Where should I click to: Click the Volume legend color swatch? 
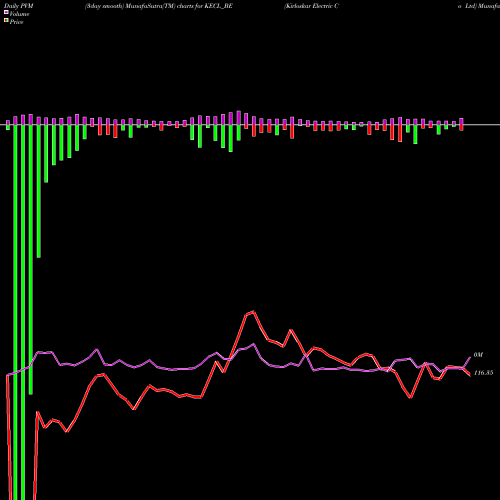[x=6, y=12]
